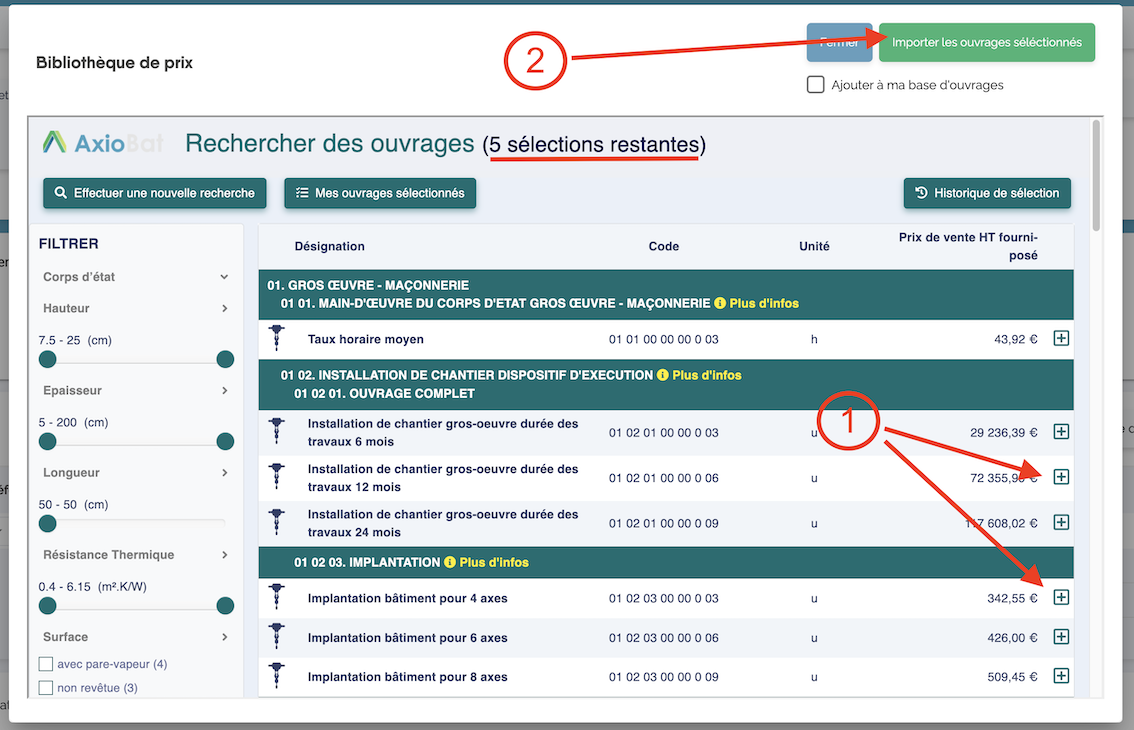Click info icon beside IMPLANTATION heading

(450, 562)
